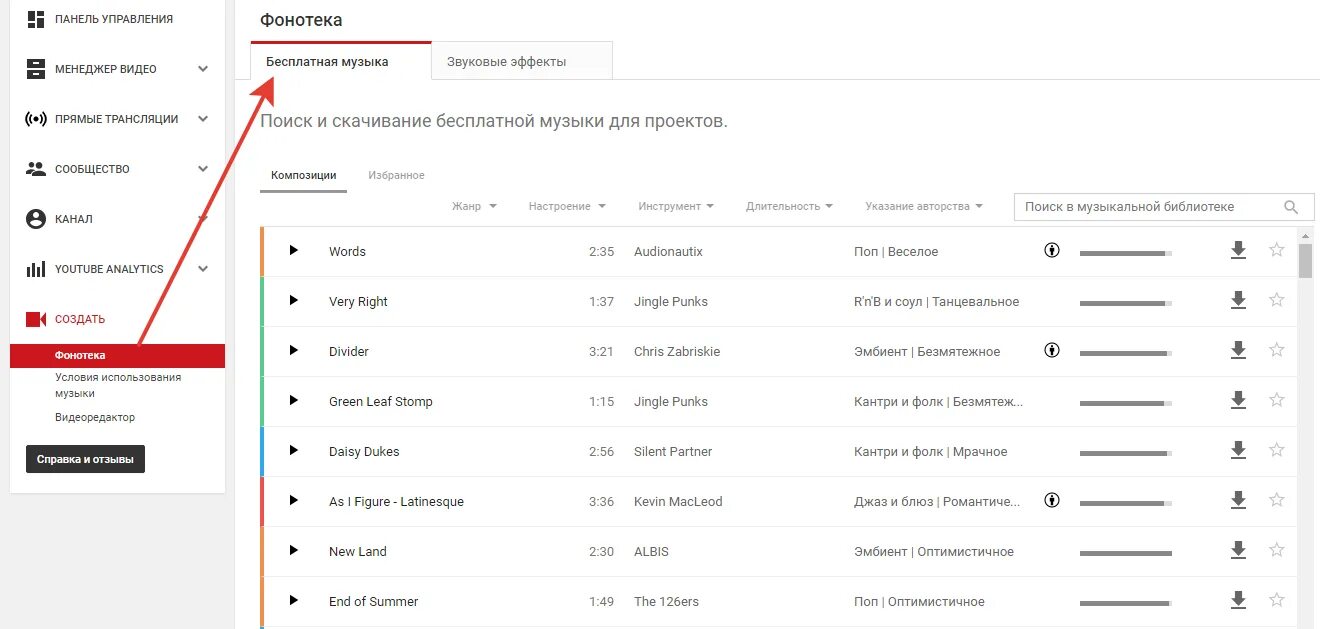Star the track End of Summer

[x=1277, y=600]
